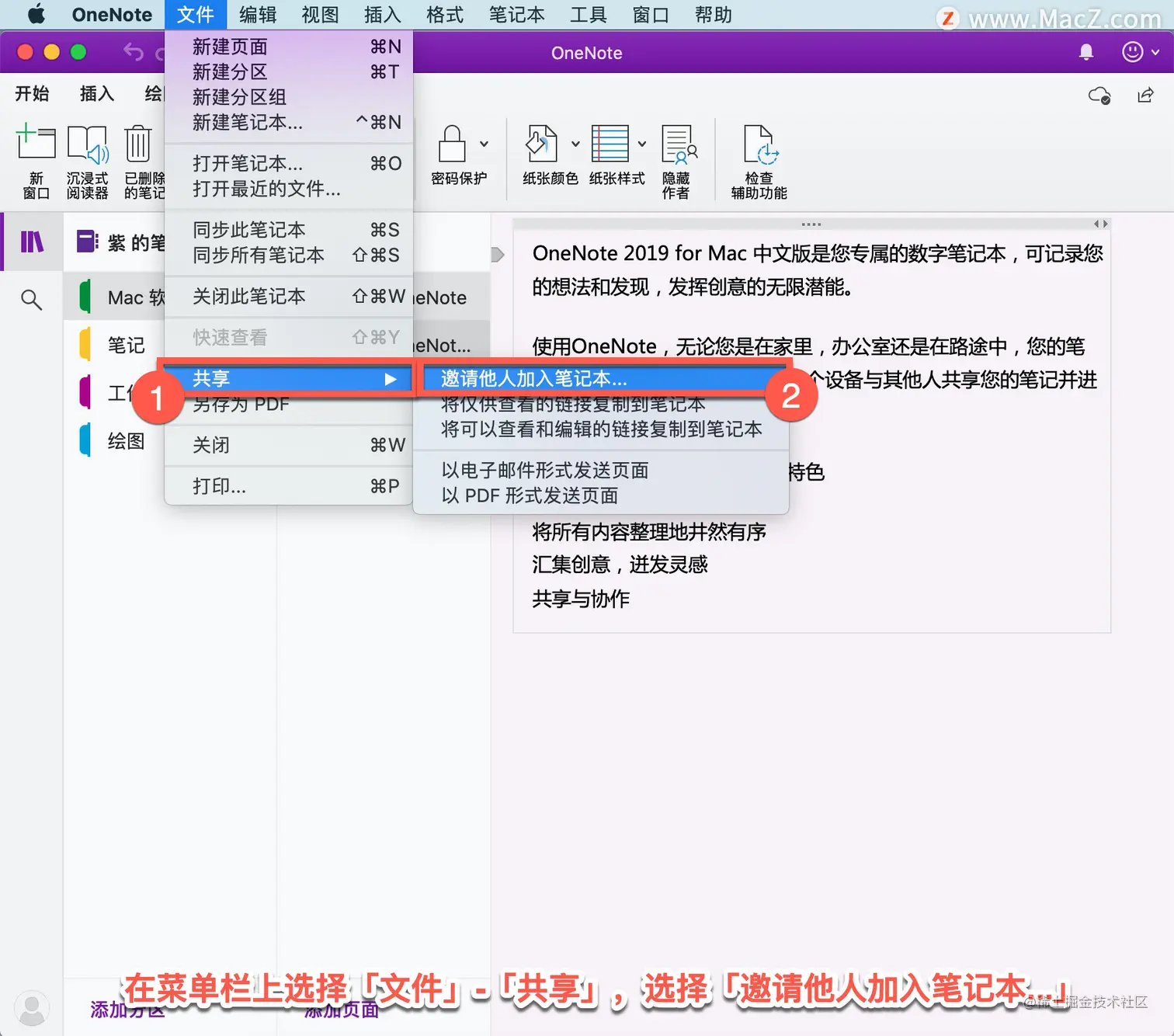Click the page list collapse arrow tab
Screen dimensions: 1174x1036
[498, 255]
